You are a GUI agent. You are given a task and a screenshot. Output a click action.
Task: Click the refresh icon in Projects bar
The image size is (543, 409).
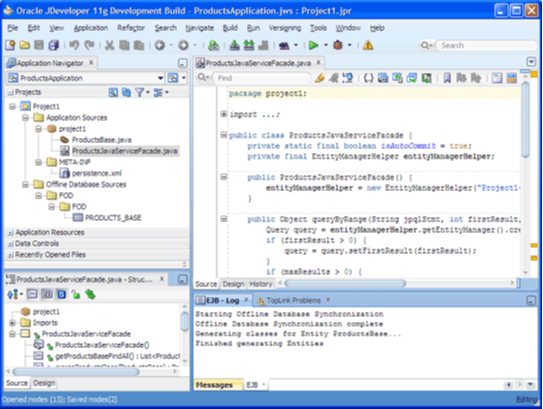[126, 92]
